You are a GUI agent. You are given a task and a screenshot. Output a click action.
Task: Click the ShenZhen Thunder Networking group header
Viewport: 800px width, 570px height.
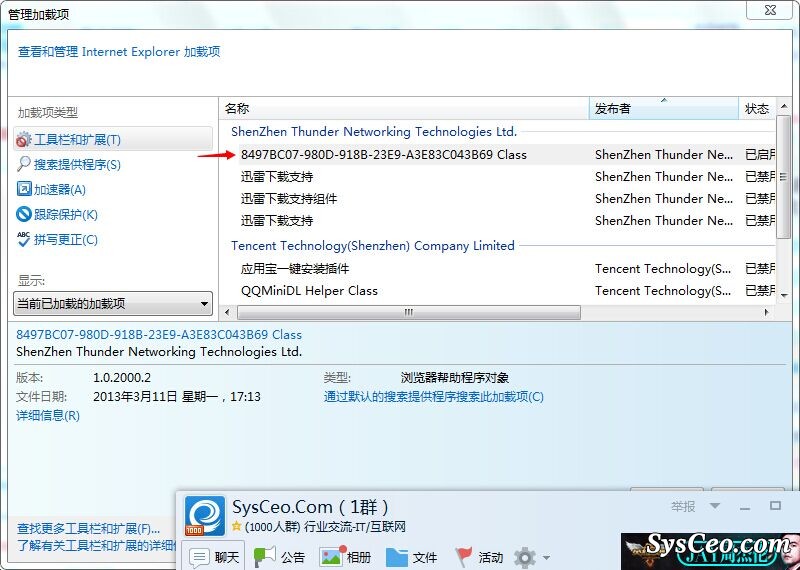pyautogui.click(x=374, y=132)
